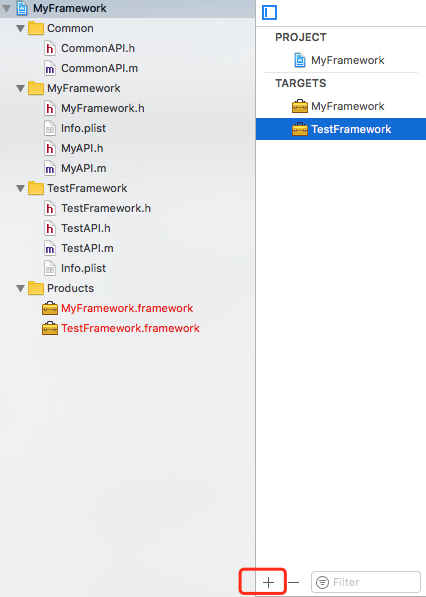This screenshot has width=426, height=597.
Task: Click the TestFramework.h header icon
Action: pos(49,208)
